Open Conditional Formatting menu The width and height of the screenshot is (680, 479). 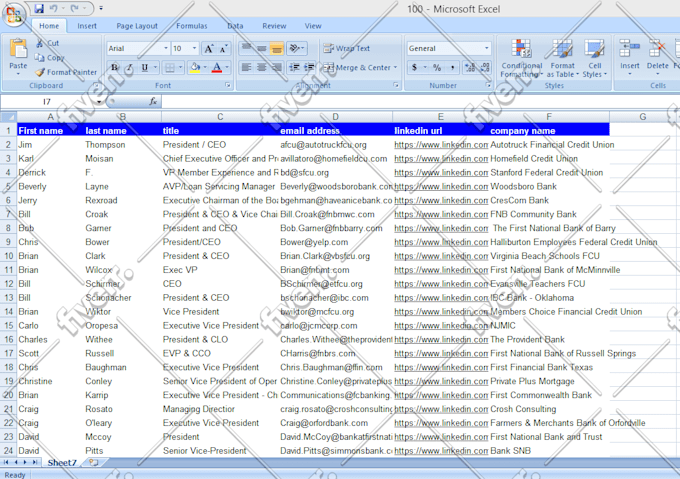522,59
